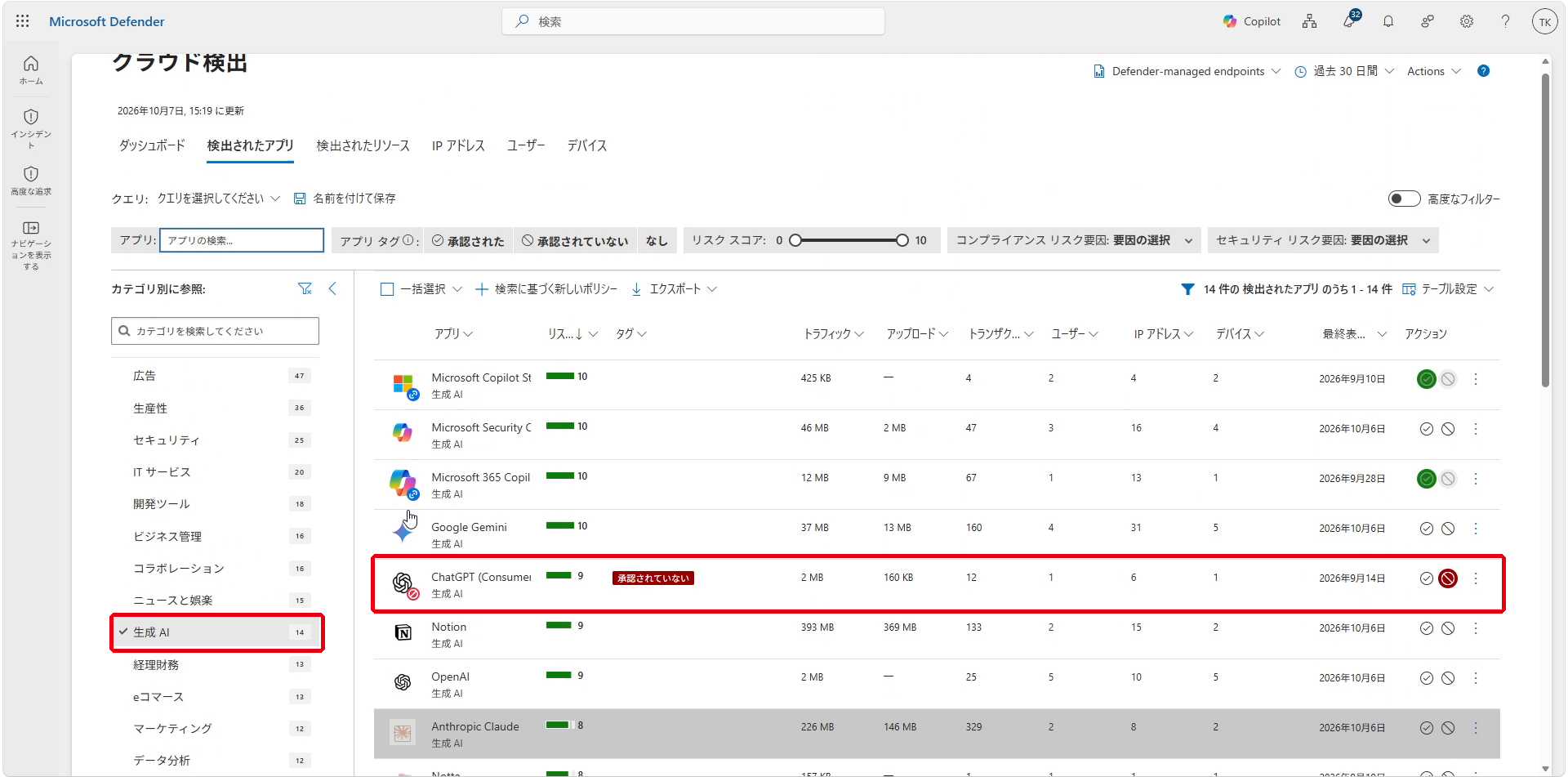Open インシデント in the sidebar

[x=31, y=128]
